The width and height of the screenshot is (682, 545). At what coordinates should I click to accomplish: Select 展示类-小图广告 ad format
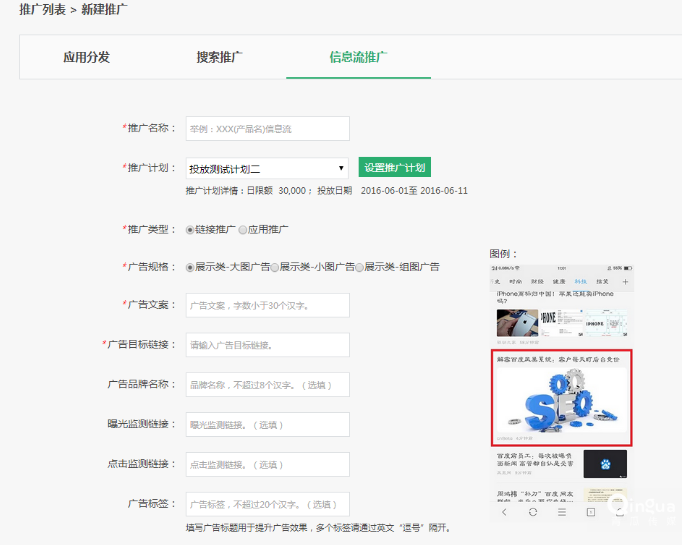tap(274, 267)
